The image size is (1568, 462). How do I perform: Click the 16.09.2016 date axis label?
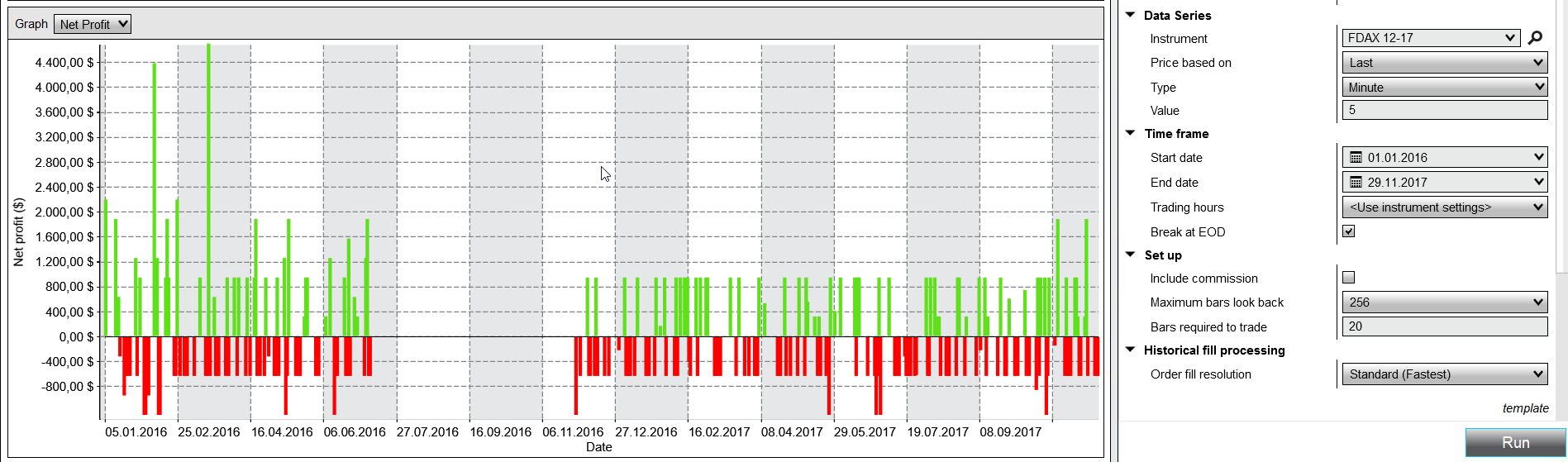click(500, 431)
